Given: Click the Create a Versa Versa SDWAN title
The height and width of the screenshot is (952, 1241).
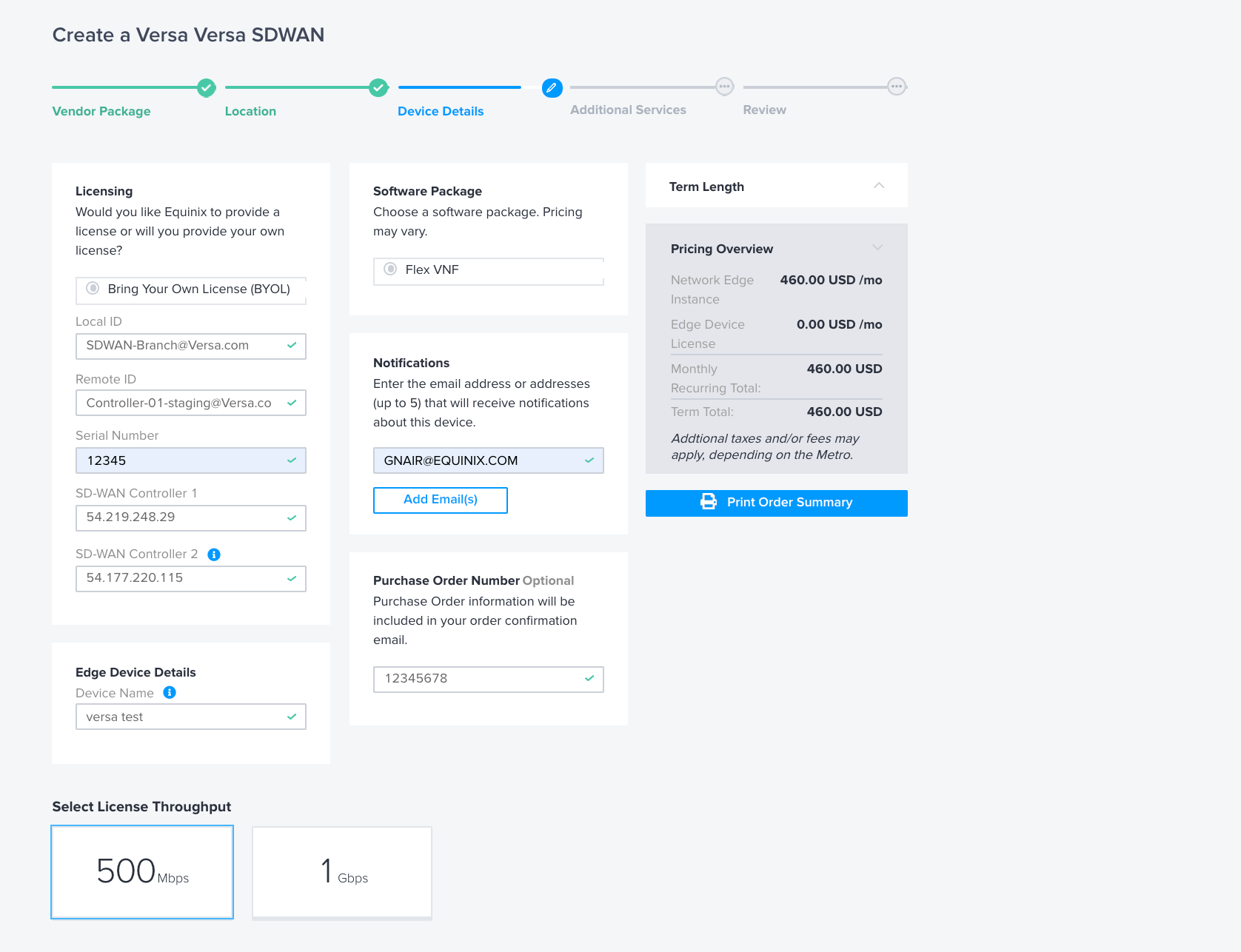Looking at the screenshot, I should [188, 35].
